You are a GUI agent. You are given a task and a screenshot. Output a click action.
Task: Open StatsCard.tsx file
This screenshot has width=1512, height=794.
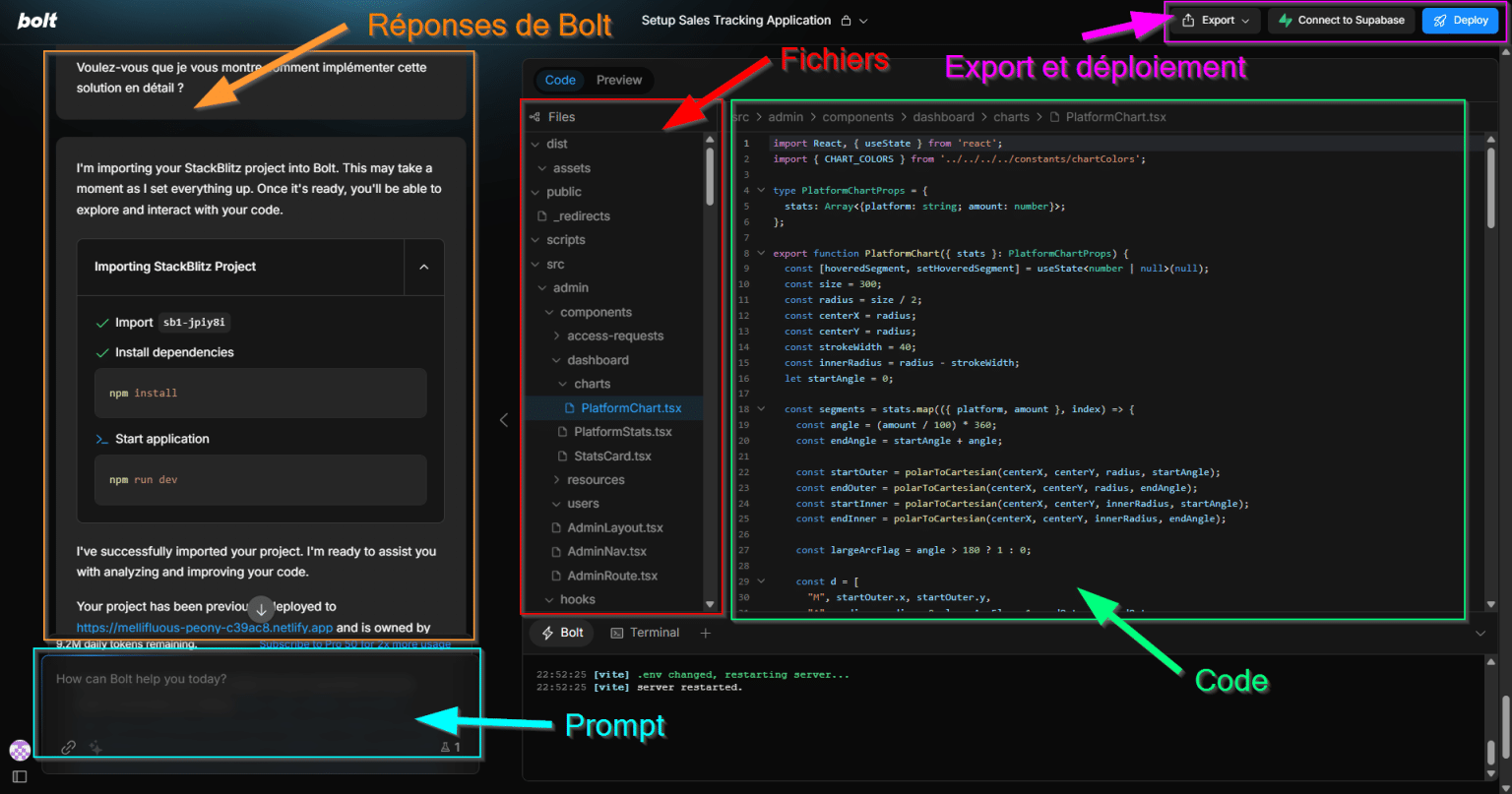pyautogui.click(x=612, y=457)
